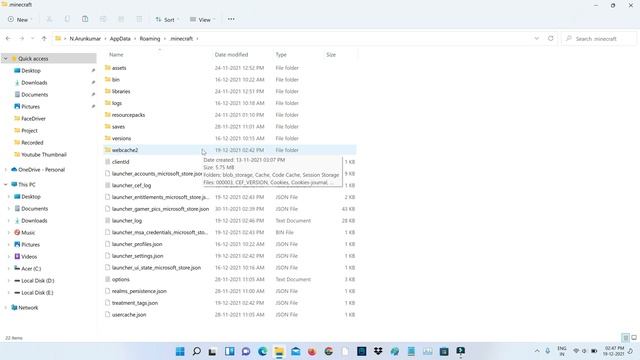Screen dimensions: 640x360
Task: Go back with the Back arrow
Action: tap(8, 38)
